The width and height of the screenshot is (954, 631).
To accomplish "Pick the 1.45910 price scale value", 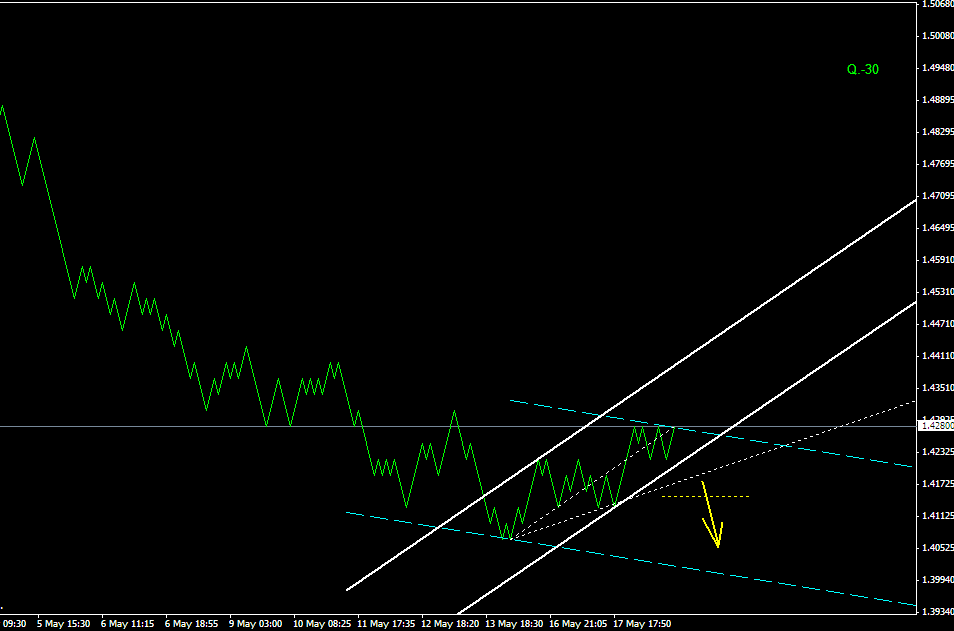I will (938, 260).
